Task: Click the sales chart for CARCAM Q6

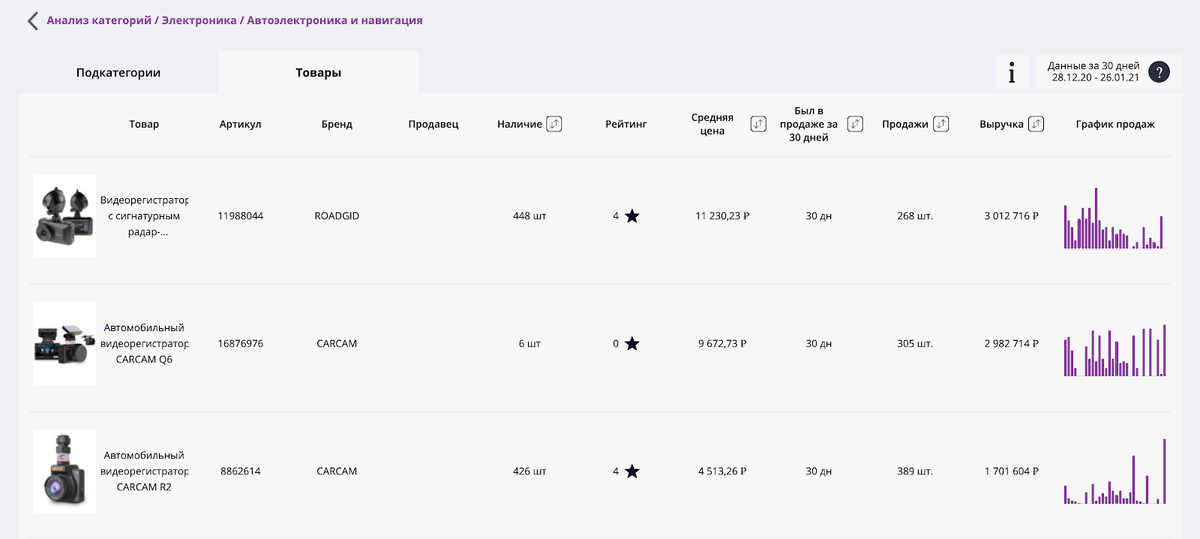Action: (x=1114, y=350)
